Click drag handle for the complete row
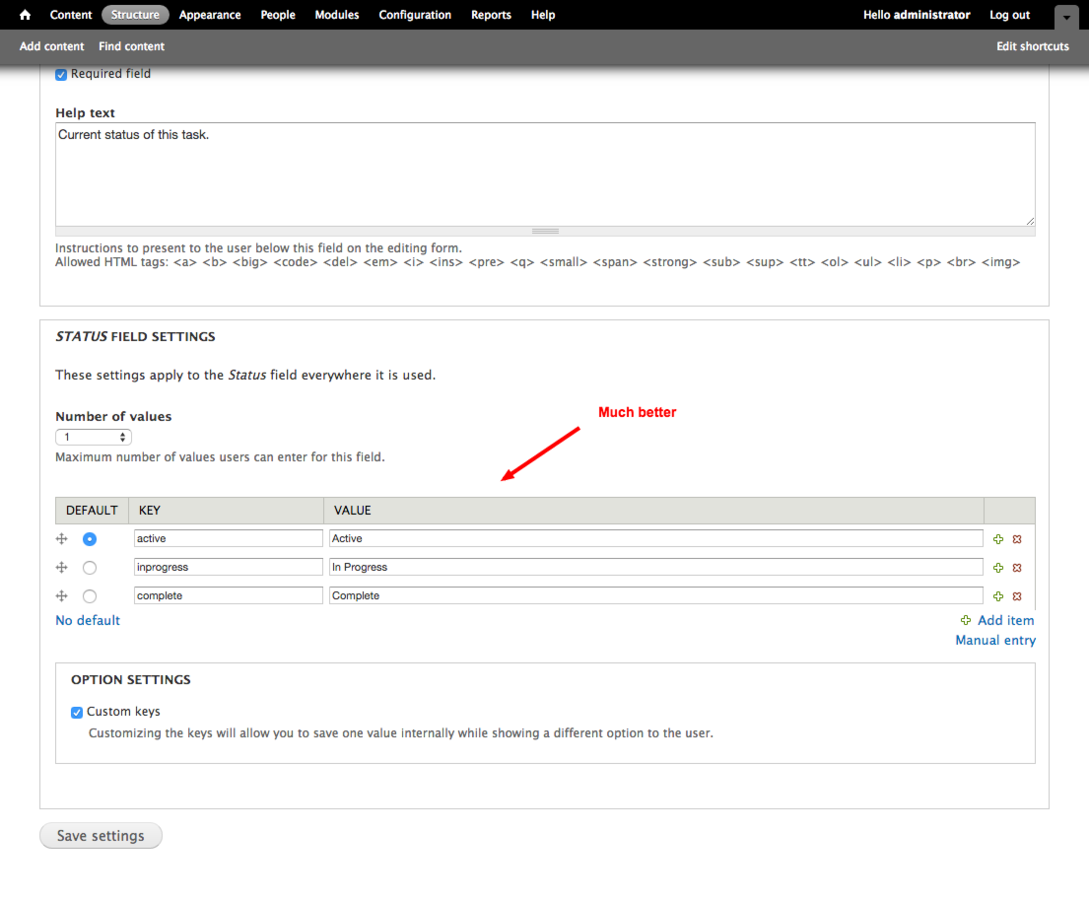Screen dimensions: 1089x900 click(x=62, y=596)
